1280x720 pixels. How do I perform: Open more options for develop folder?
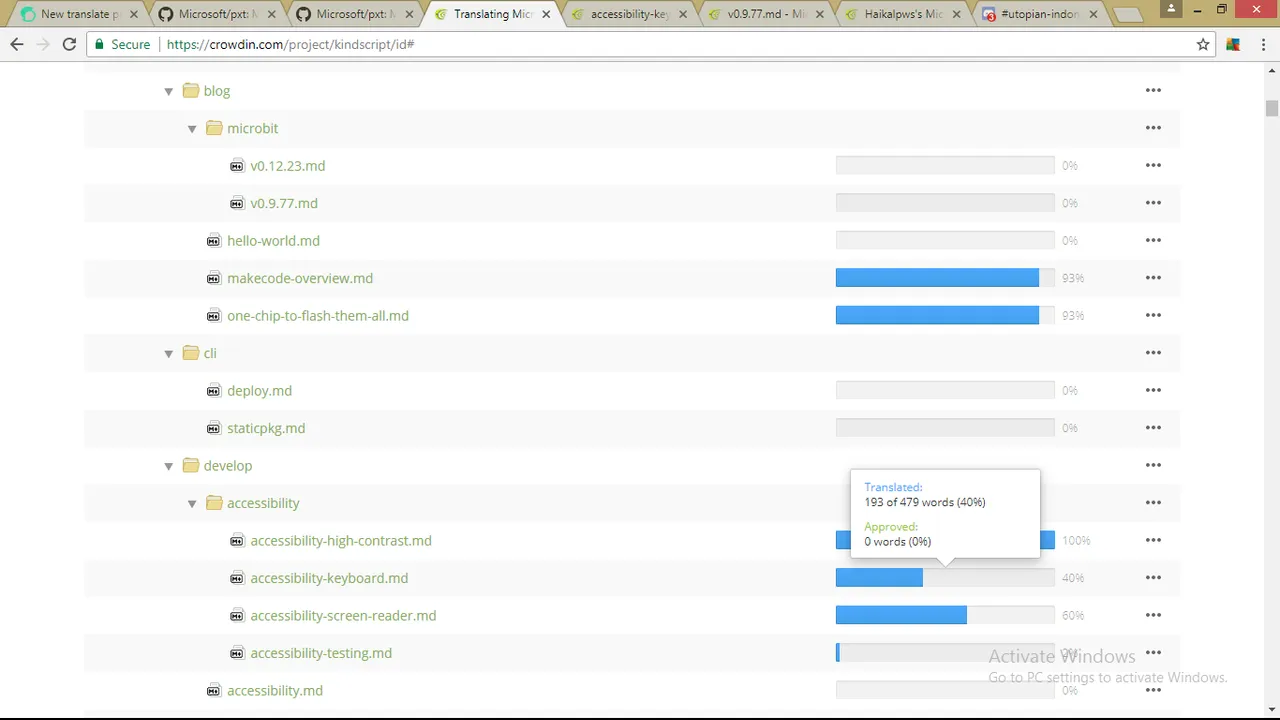click(1153, 465)
